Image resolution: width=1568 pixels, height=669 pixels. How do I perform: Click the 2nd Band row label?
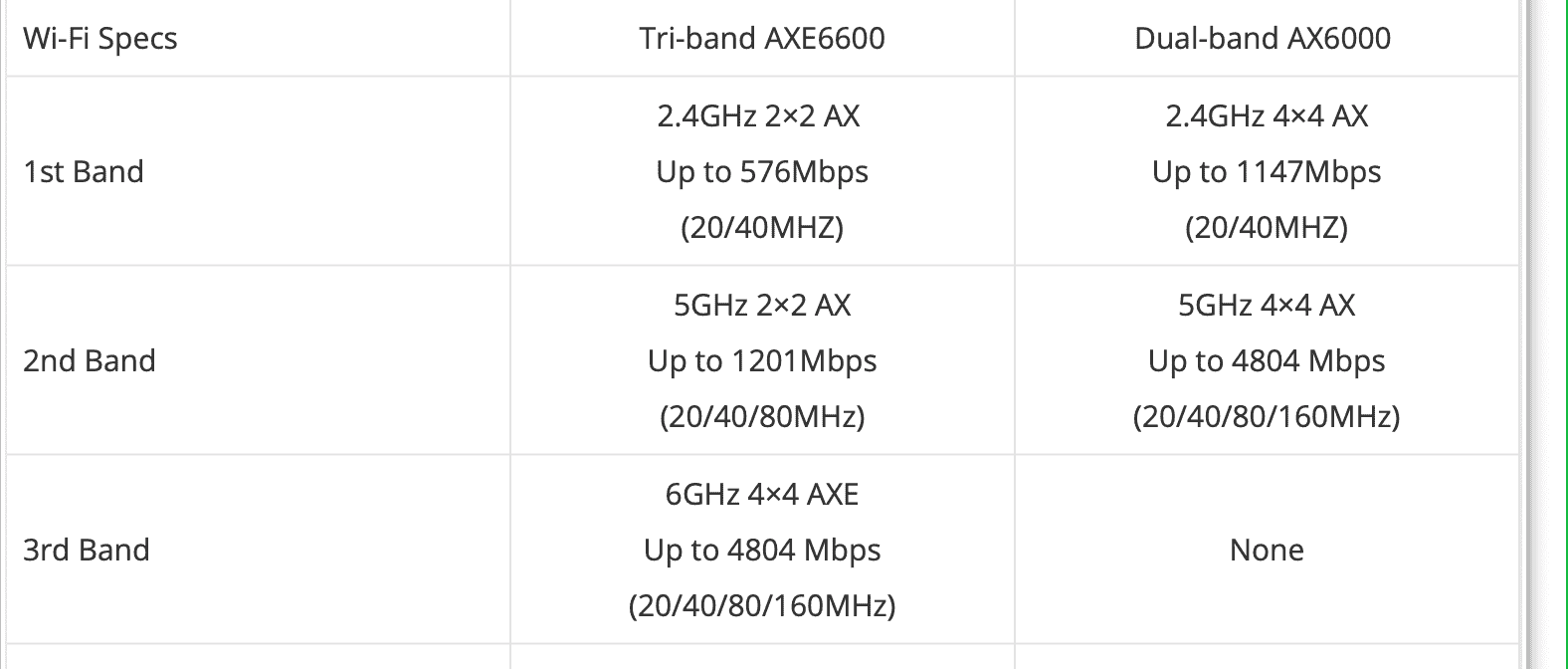pos(90,360)
